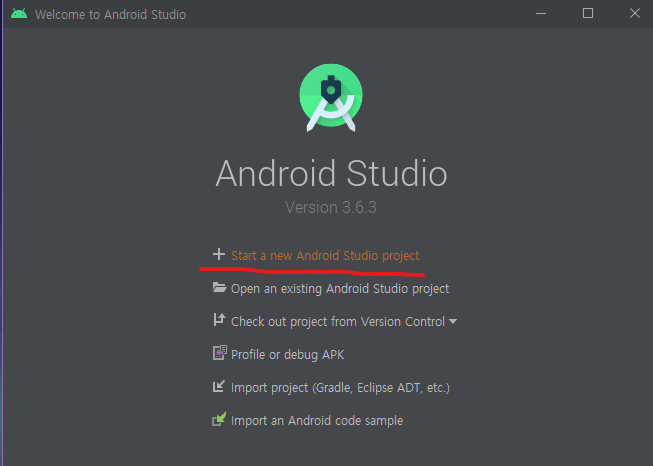
Task: Select Profile or debug APK
Action: click(x=287, y=355)
